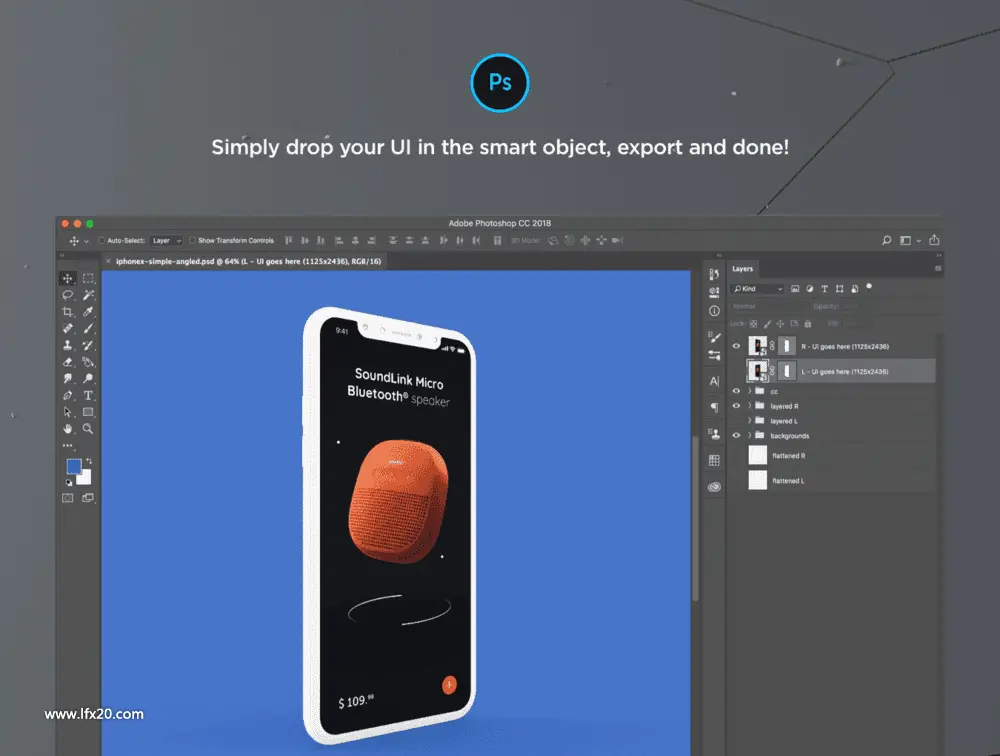This screenshot has width=1000, height=756.
Task: Filter layers by pixel layers icon
Action: [x=795, y=289]
